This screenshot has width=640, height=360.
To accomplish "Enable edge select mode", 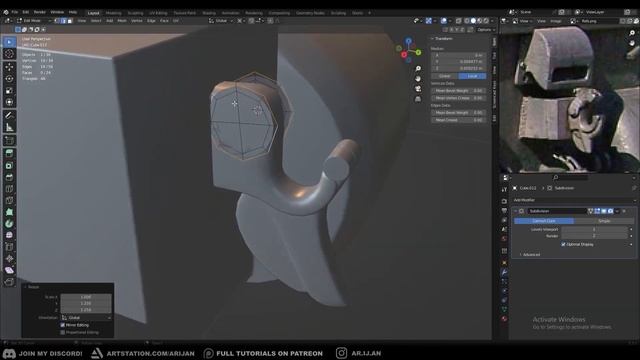I will (x=63, y=20).
